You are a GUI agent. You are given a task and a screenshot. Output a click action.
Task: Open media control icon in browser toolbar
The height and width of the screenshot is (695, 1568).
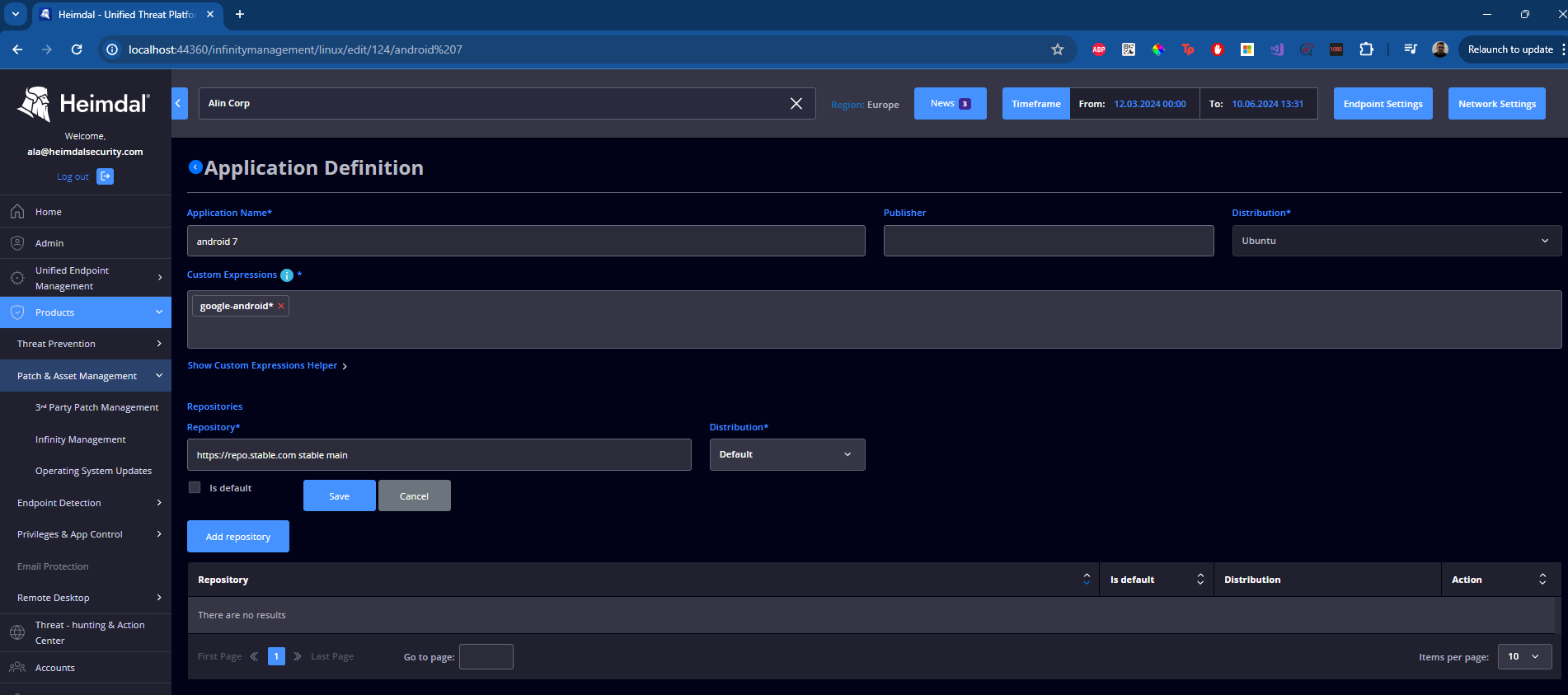coord(1411,49)
